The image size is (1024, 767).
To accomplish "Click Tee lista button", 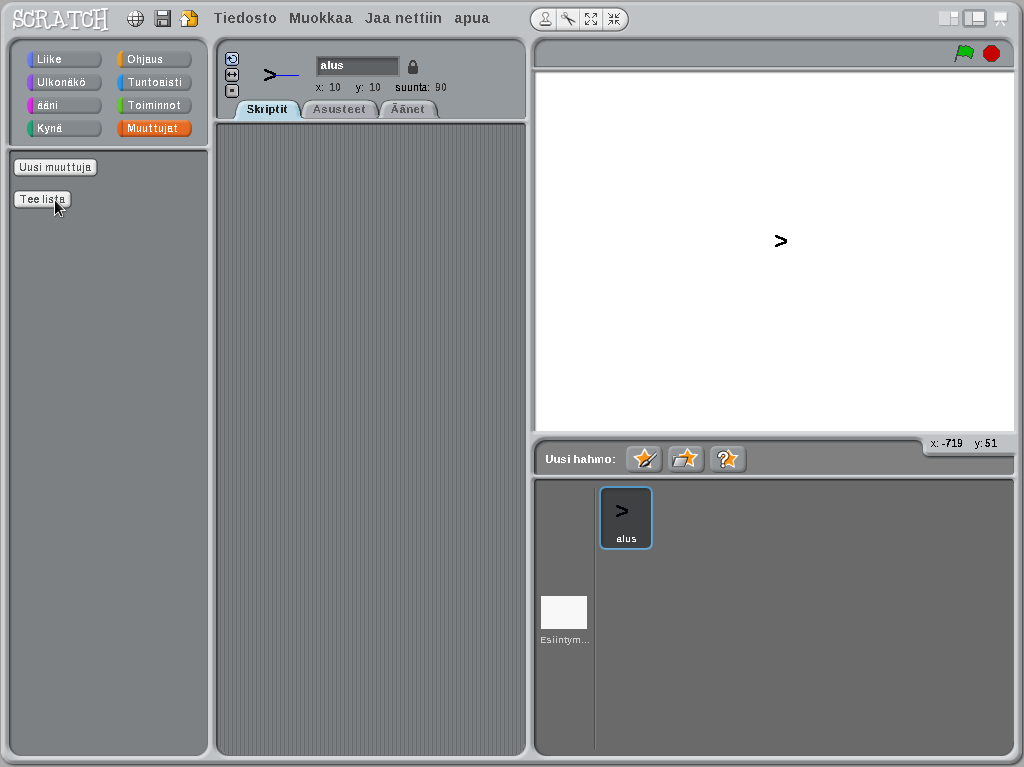I will 42,199.
